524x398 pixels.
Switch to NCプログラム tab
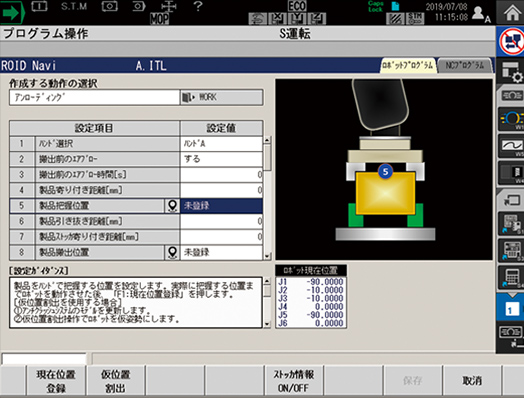465,65
